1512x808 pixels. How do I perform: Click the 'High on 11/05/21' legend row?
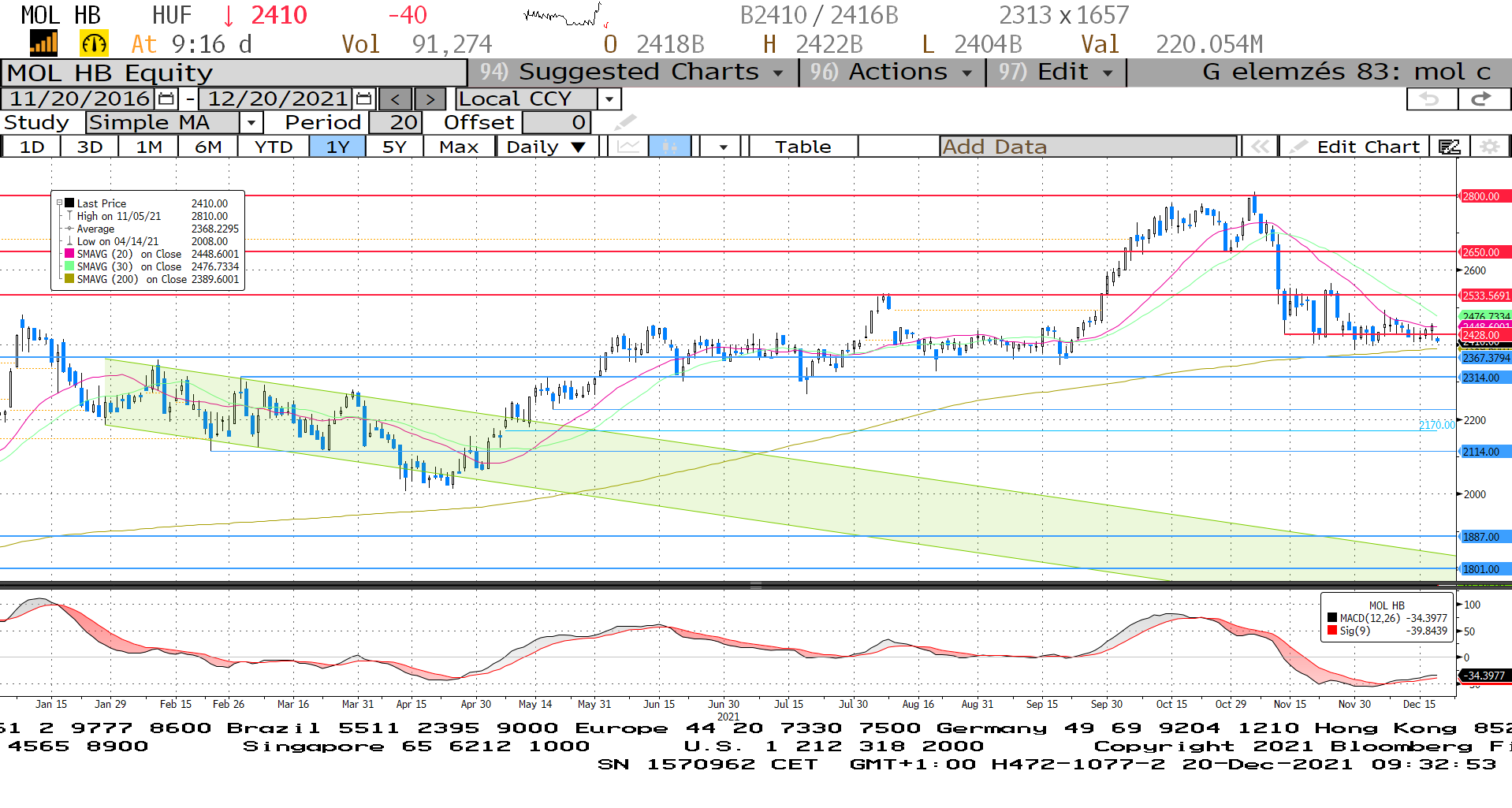[147, 216]
